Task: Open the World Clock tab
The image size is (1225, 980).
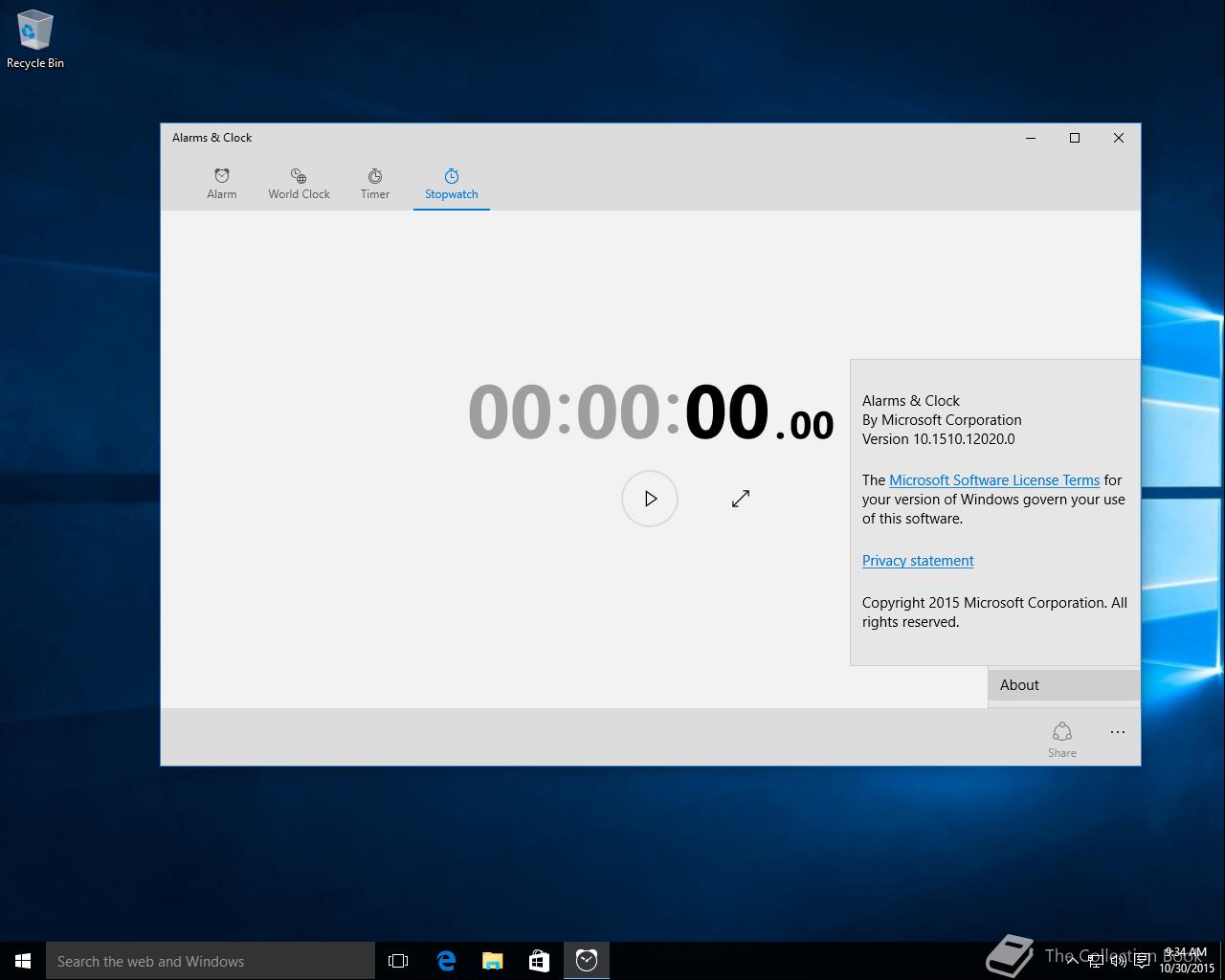Action: (x=299, y=183)
